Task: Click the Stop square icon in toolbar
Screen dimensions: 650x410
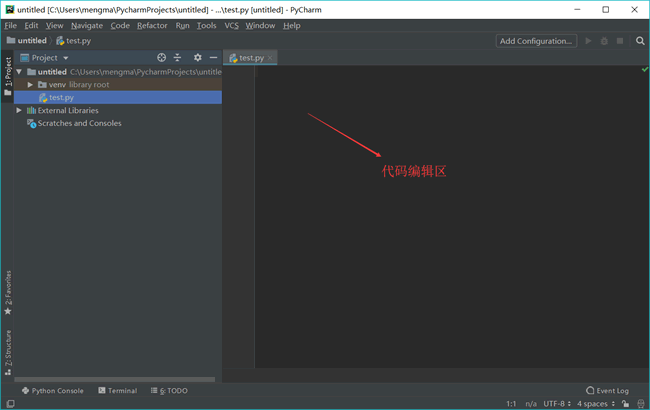Action: pos(620,41)
